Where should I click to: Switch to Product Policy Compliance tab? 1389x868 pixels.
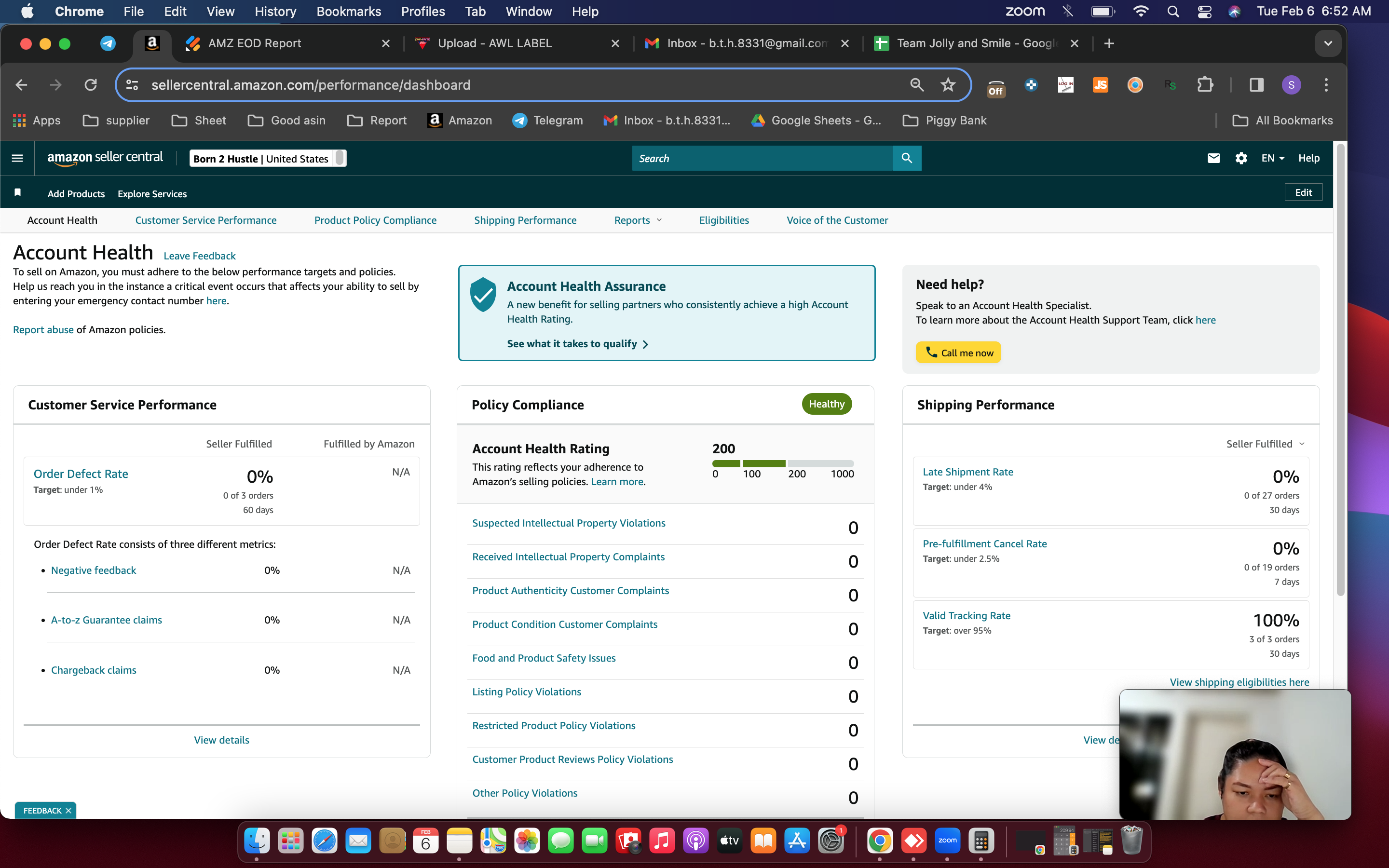(x=375, y=220)
